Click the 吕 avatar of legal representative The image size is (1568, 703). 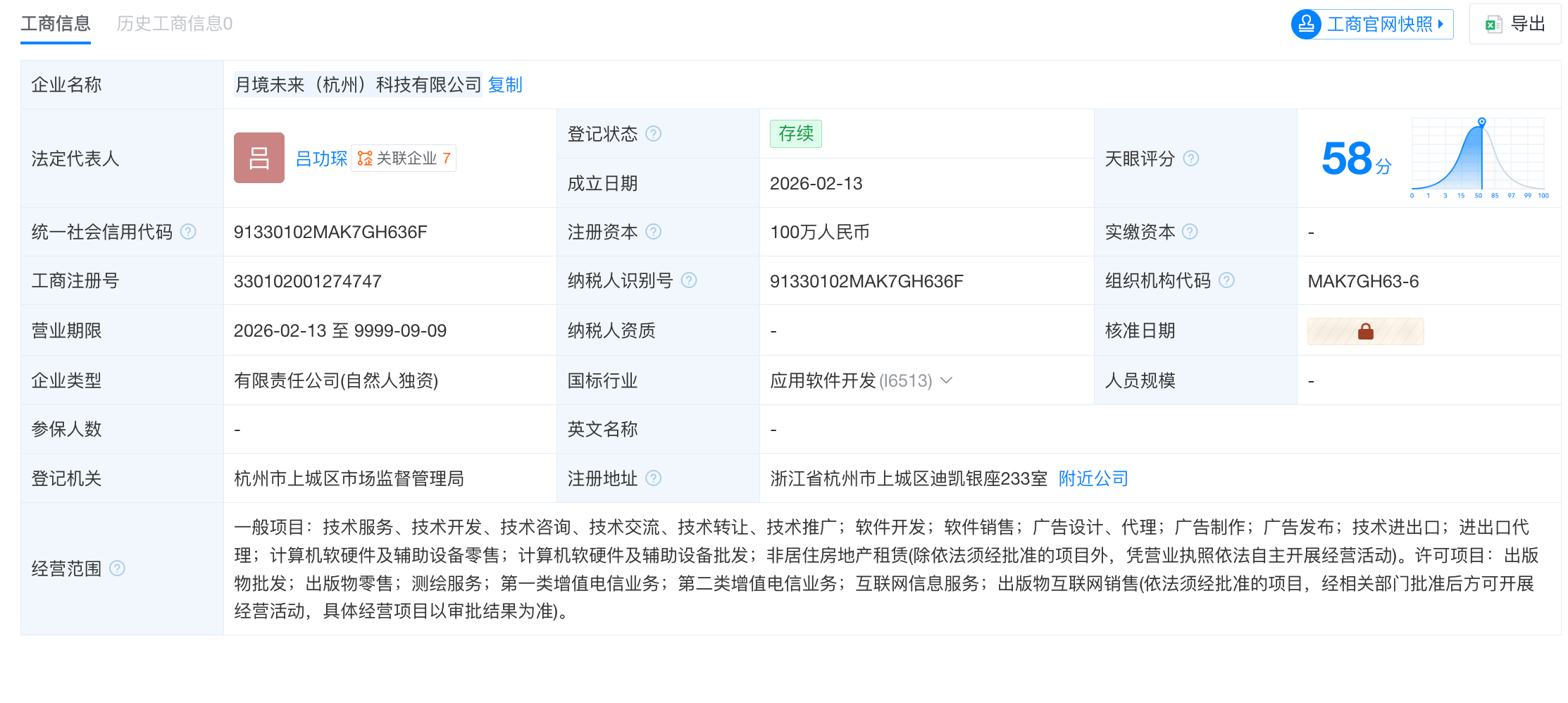coord(259,158)
